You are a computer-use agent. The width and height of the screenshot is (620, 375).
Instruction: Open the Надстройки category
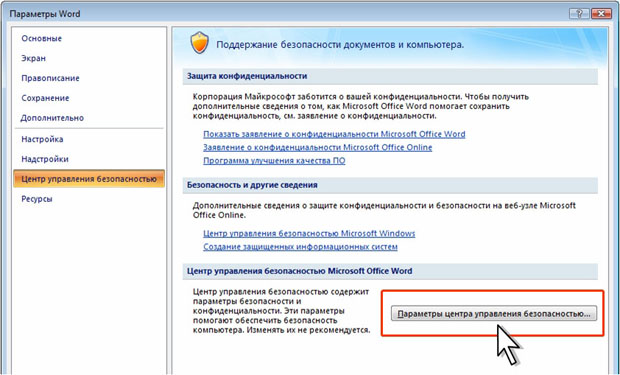coord(45,159)
